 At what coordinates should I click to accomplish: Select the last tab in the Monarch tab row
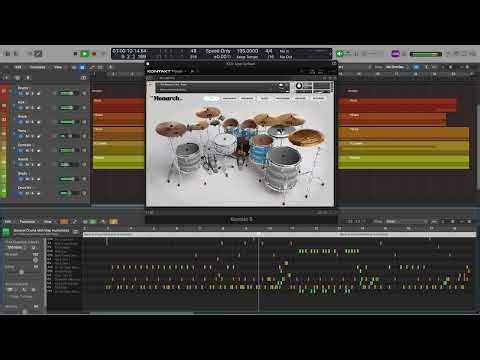coord(318,98)
